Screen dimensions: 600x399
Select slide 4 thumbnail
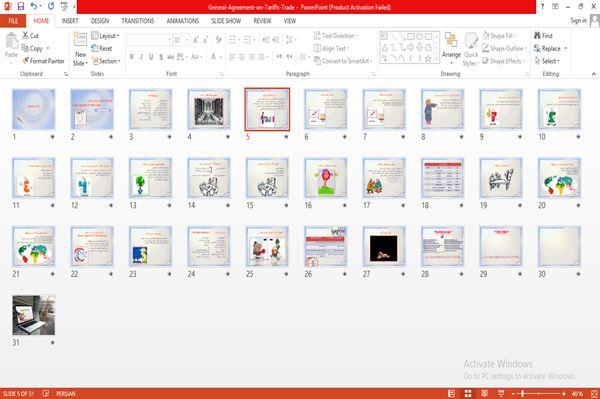[x=209, y=109]
